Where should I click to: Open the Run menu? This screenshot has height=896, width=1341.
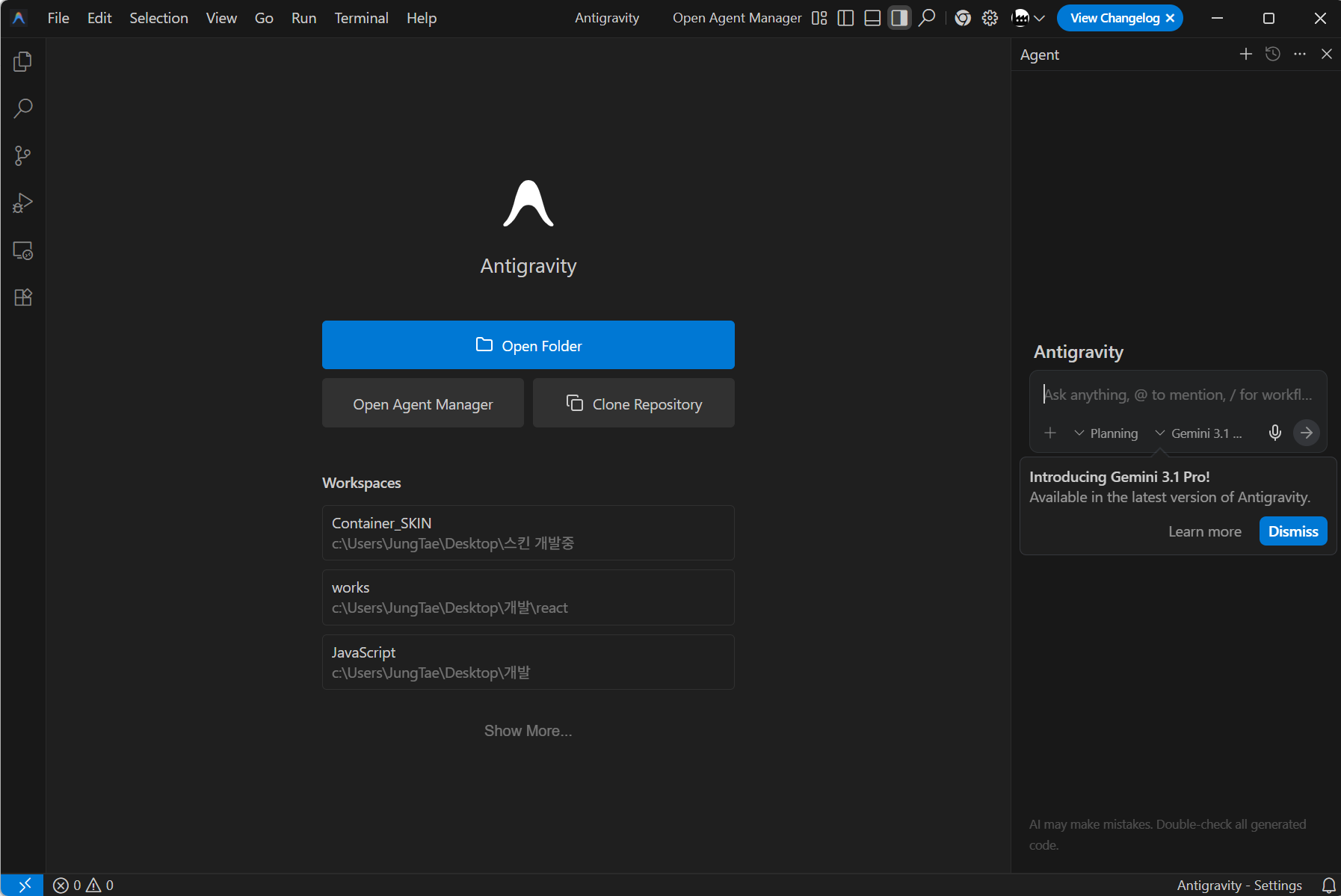303,18
